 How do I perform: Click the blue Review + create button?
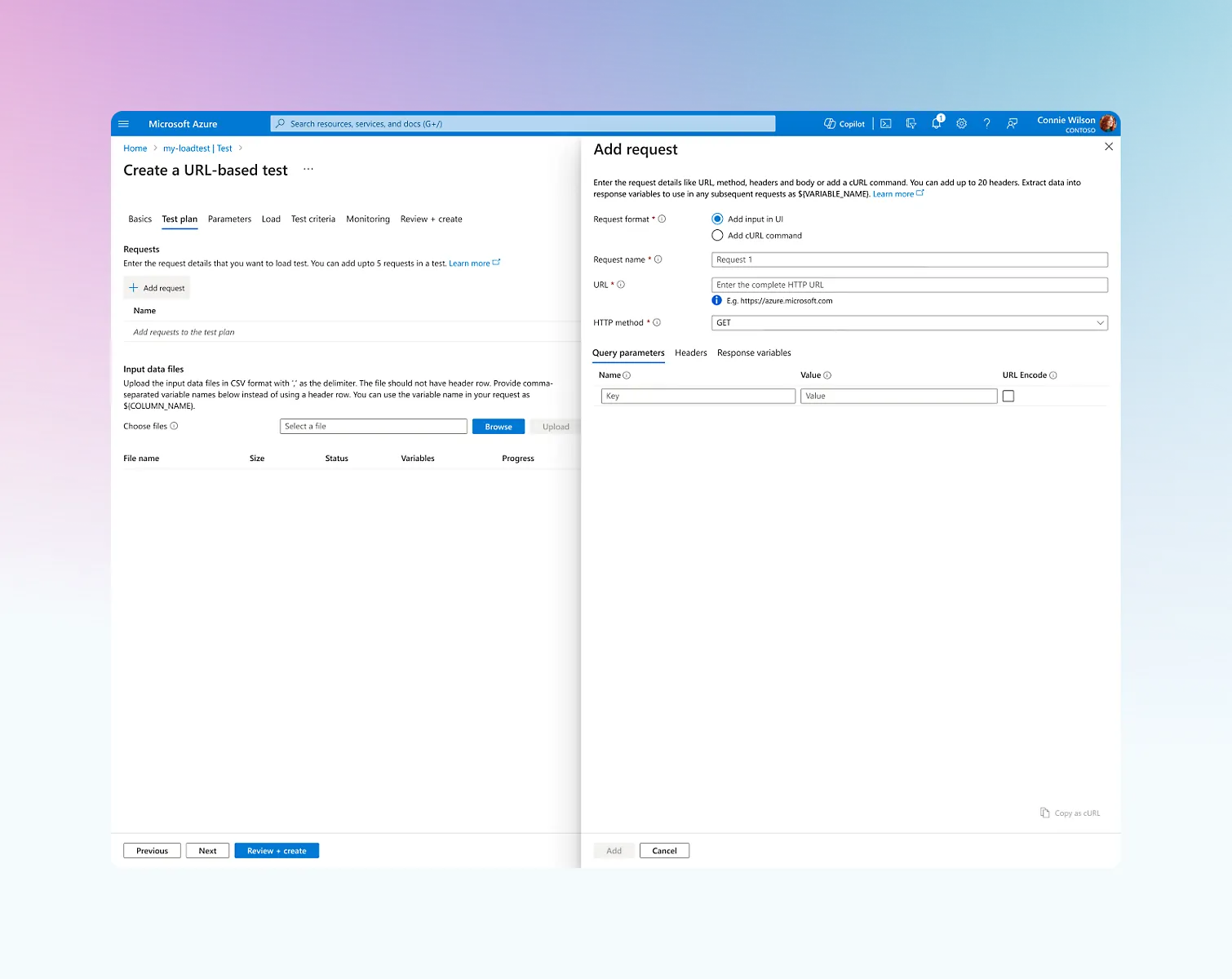277,851
